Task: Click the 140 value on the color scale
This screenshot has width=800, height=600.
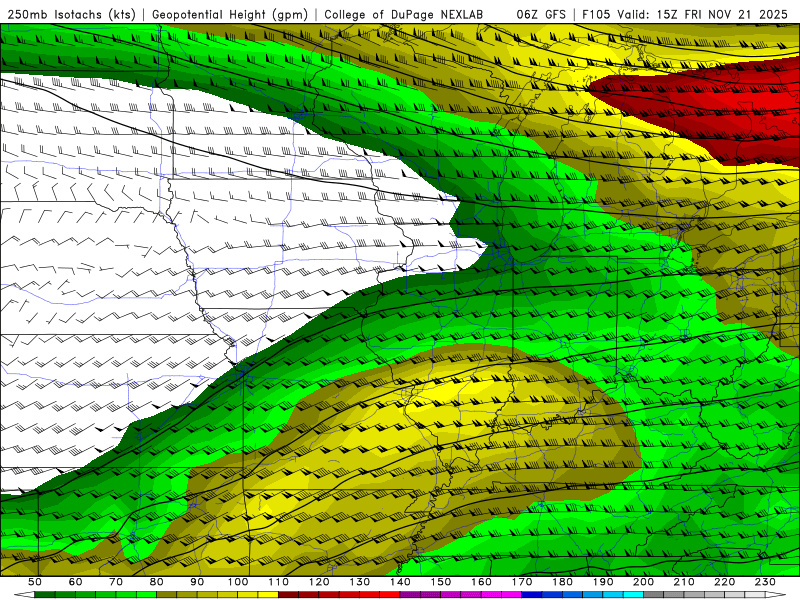Action: coord(400,582)
